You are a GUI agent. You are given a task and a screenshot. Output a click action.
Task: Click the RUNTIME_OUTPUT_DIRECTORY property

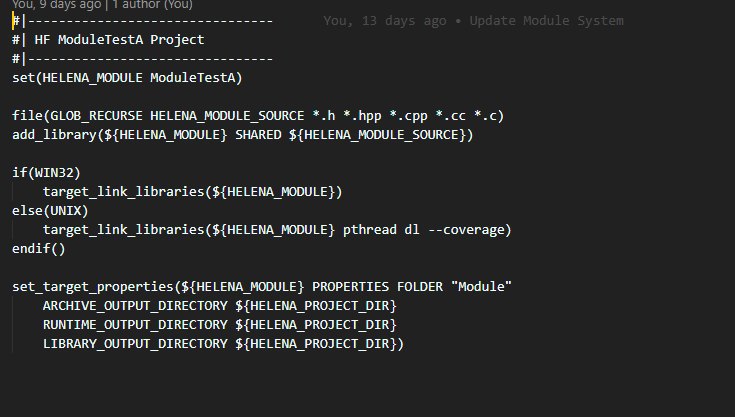(134, 325)
